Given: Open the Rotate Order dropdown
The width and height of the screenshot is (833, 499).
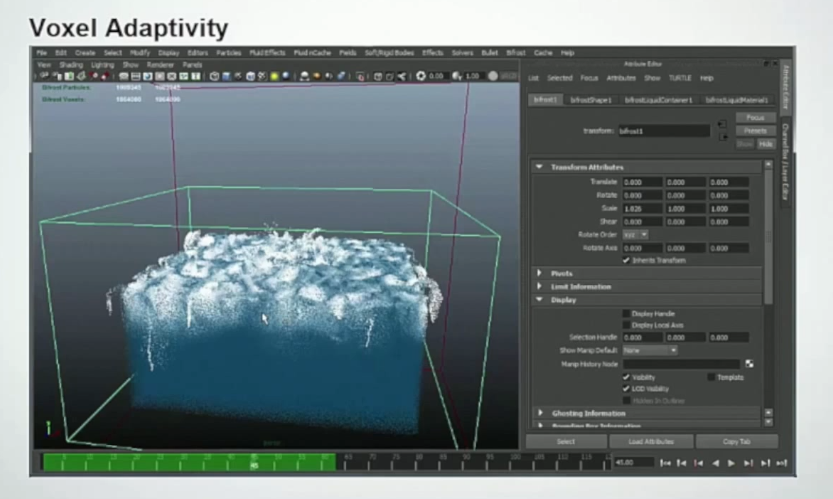Looking at the screenshot, I should pos(636,234).
